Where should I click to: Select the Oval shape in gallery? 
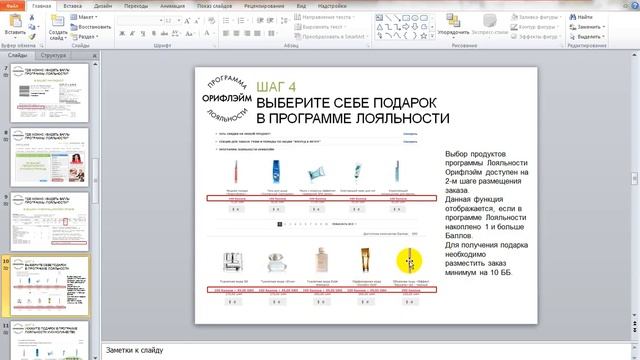415,18
